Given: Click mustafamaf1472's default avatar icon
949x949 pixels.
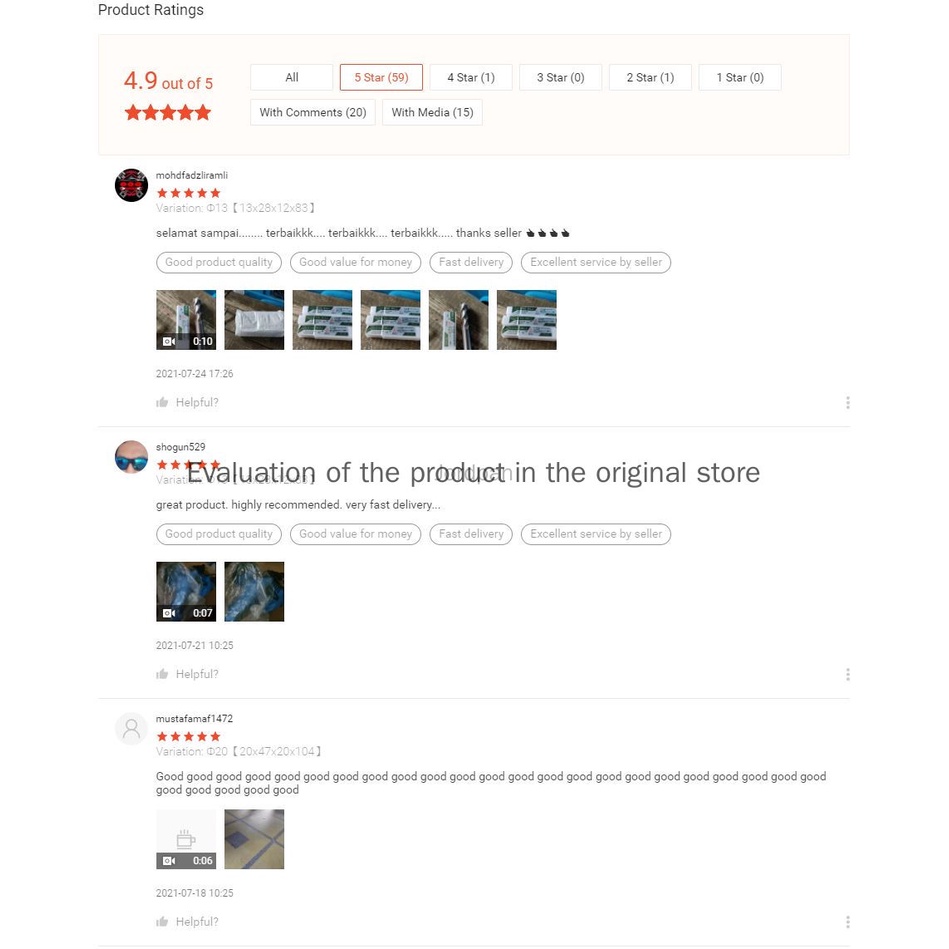Looking at the screenshot, I should pos(131,729).
